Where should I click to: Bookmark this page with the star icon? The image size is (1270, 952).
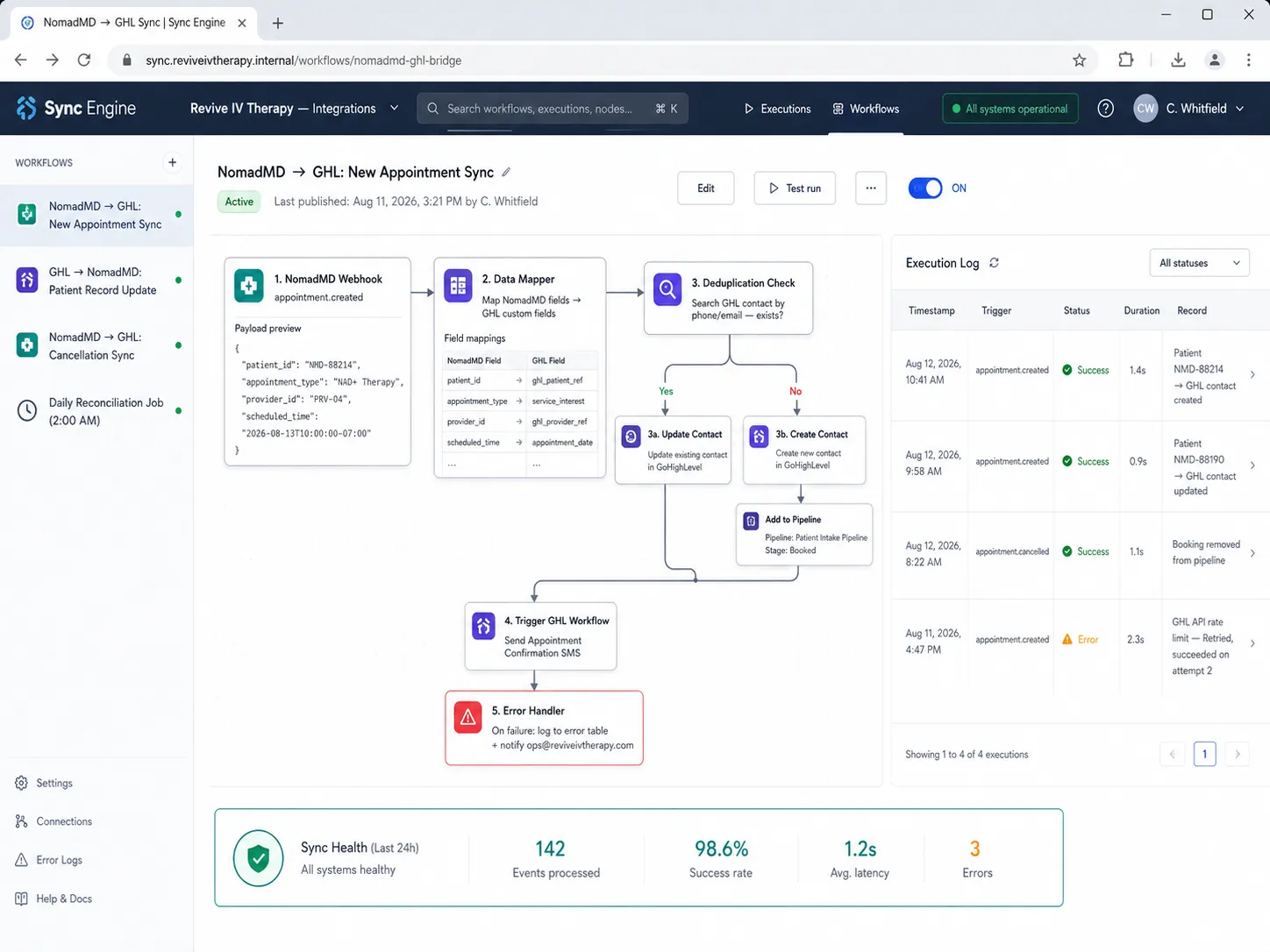tap(1080, 60)
